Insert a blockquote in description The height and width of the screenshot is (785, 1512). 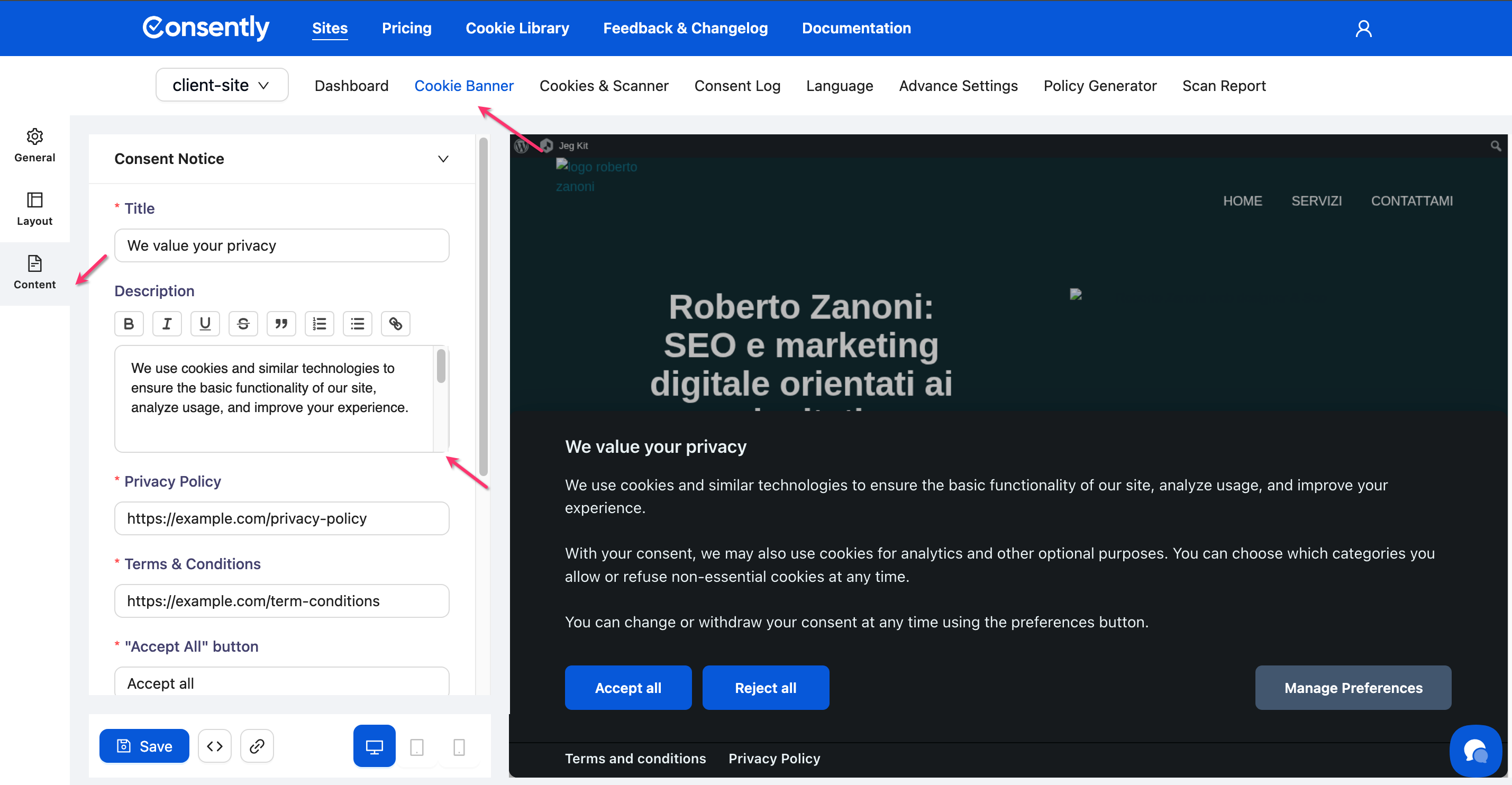pyautogui.click(x=281, y=324)
